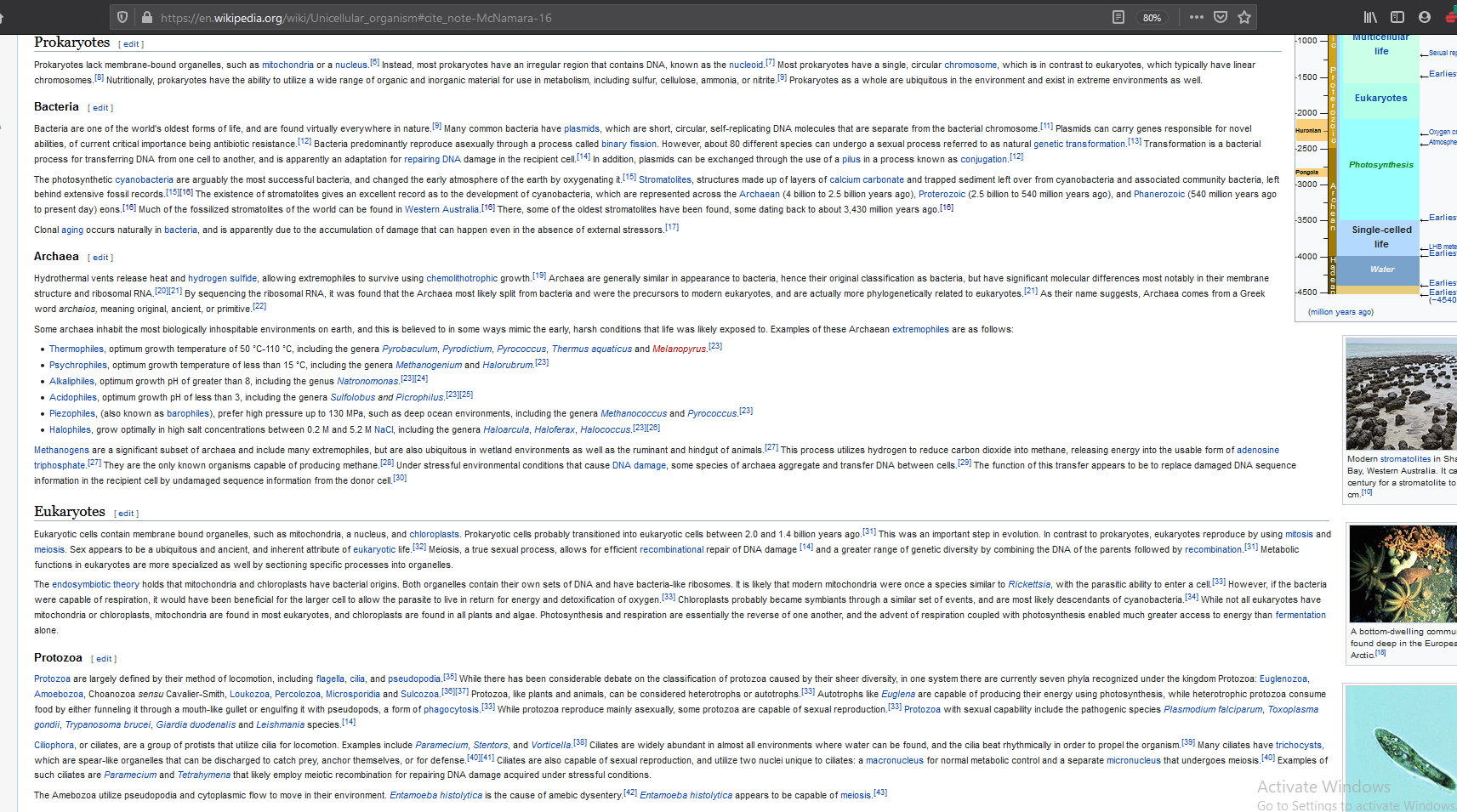Open the calcium carbonate link
Viewport: 1457px width, 812px height.
(x=867, y=180)
